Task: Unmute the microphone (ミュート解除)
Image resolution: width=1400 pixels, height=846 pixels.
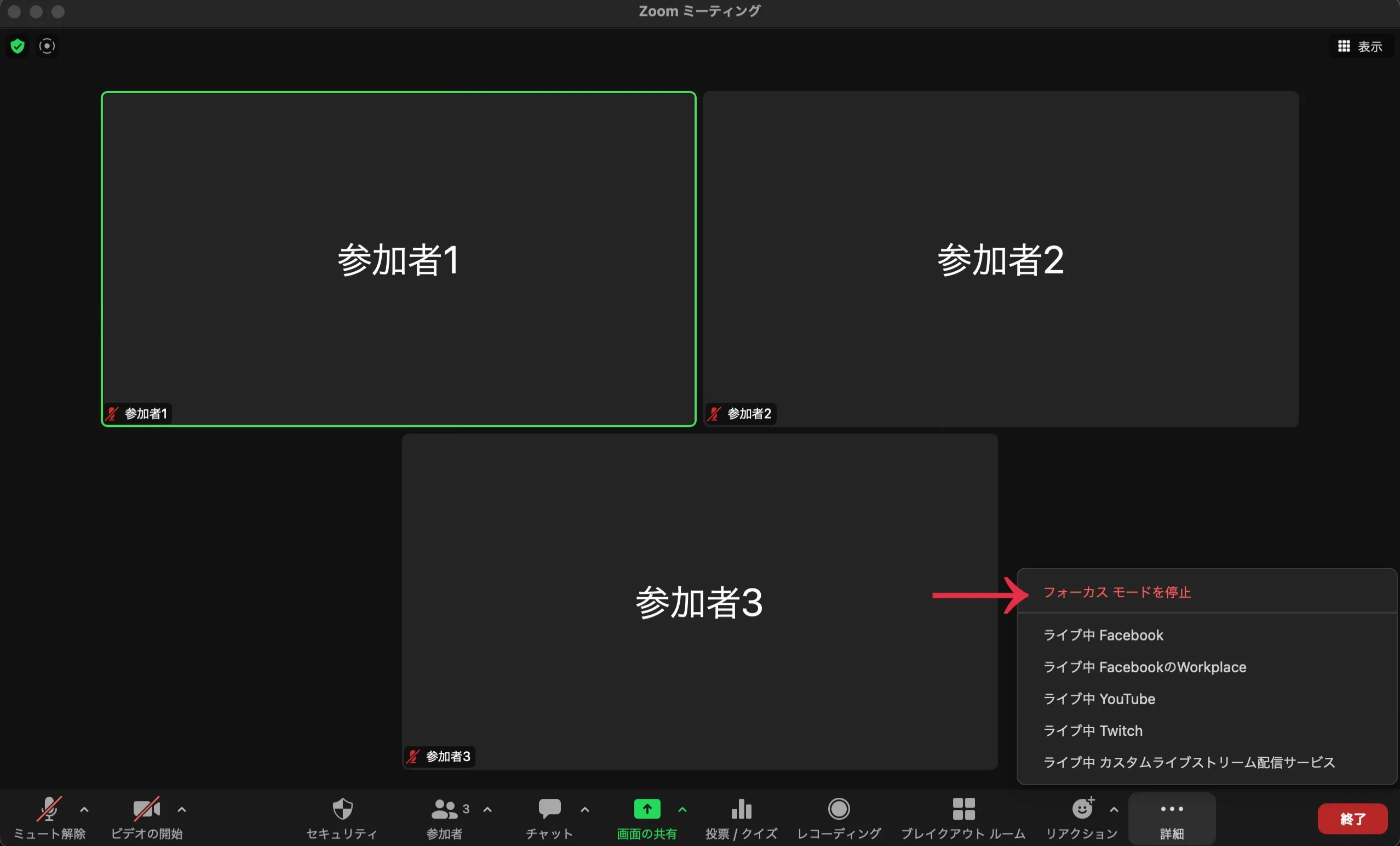Action: (x=49, y=809)
